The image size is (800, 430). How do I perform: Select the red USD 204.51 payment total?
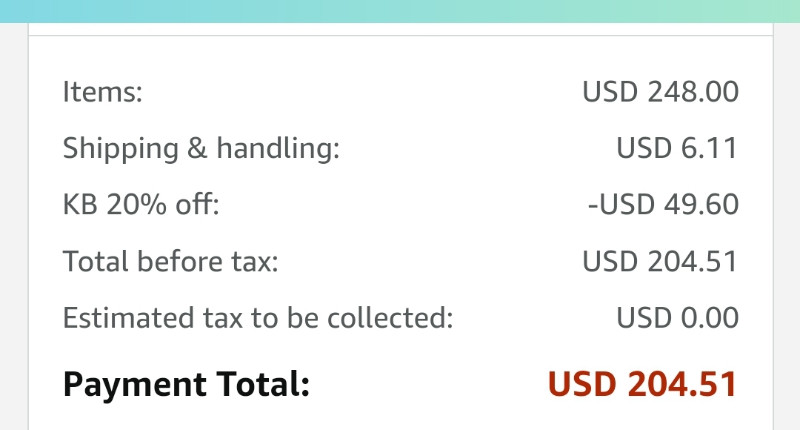tap(642, 384)
